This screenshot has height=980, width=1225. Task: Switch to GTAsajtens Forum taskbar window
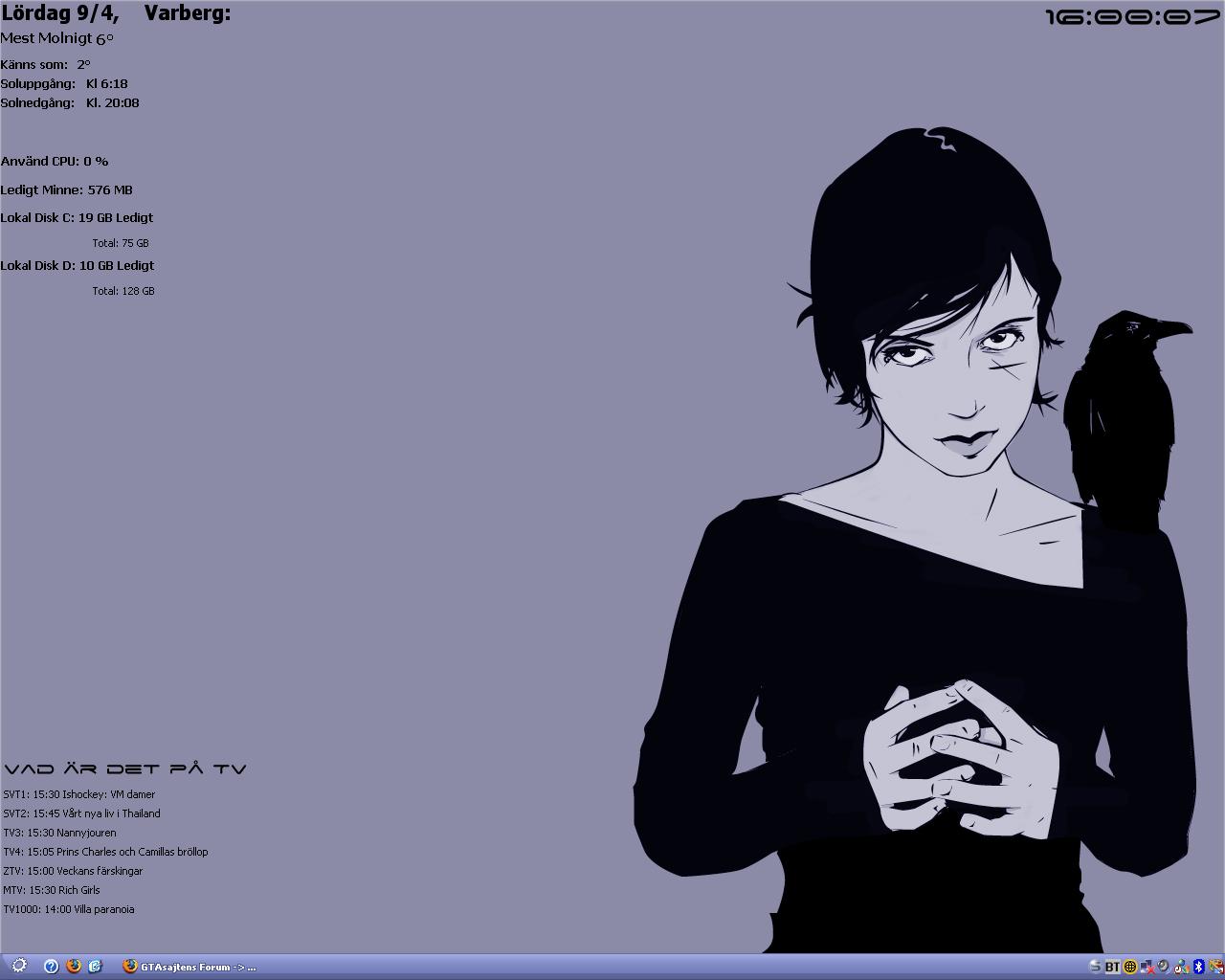point(189,967)
